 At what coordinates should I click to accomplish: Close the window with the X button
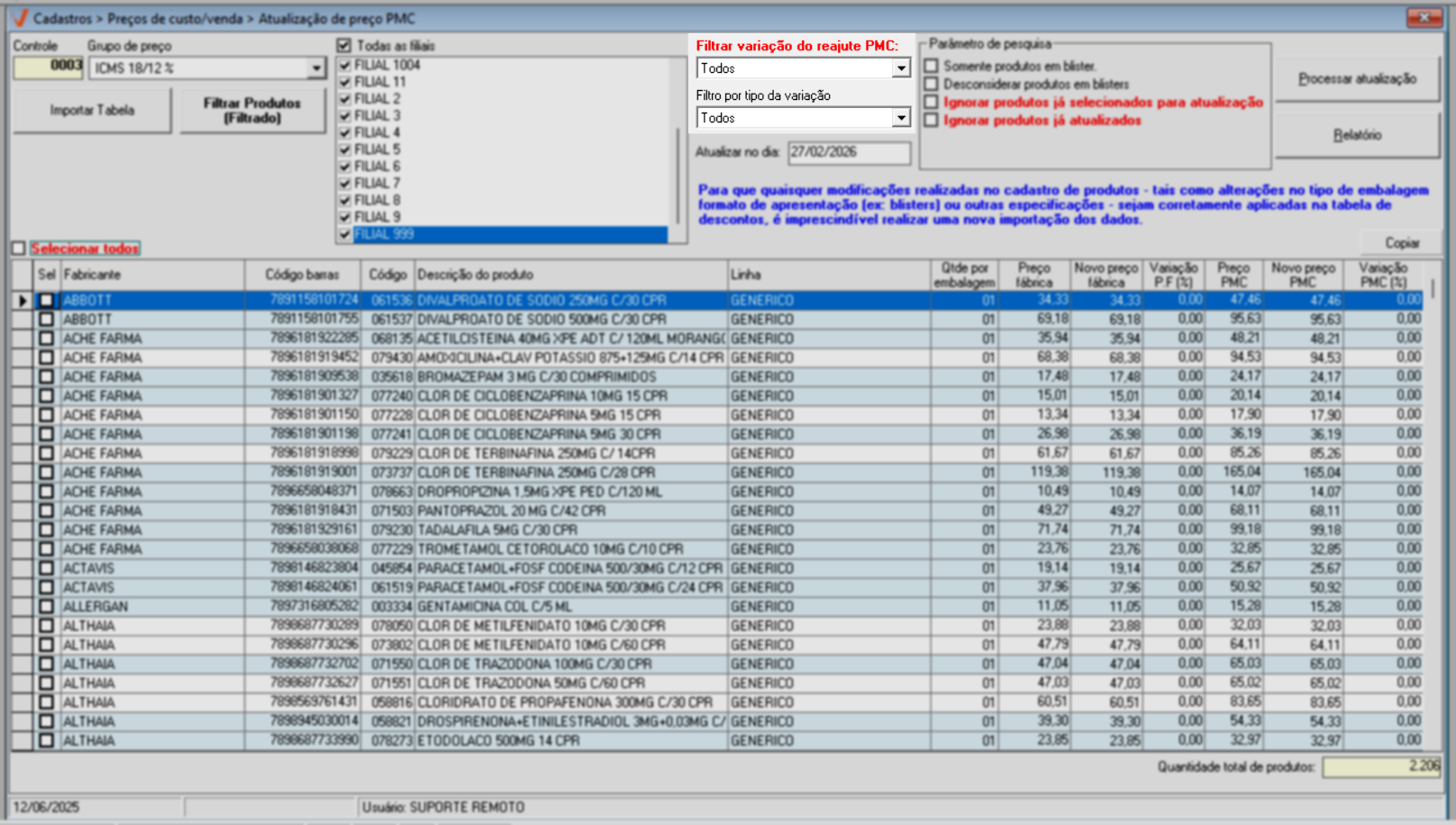click(x=1424, y=18)
